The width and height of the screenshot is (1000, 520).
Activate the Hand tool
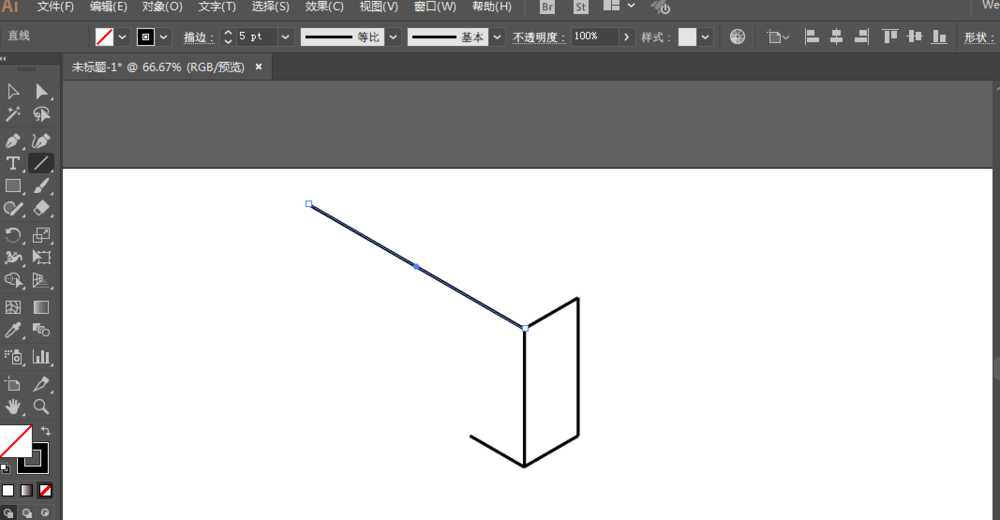tap(13, 406)
